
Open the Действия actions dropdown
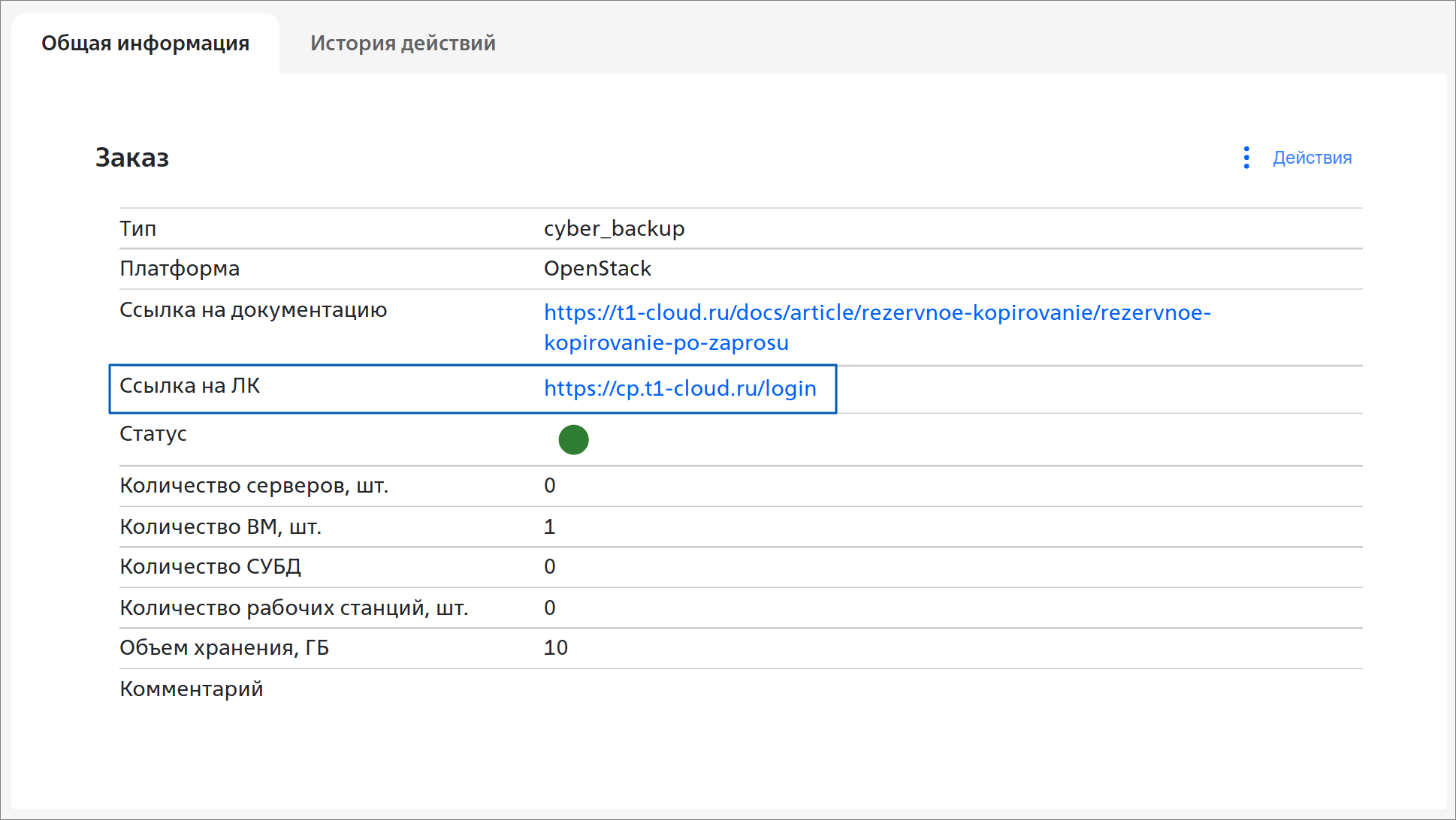[1312, 158]
